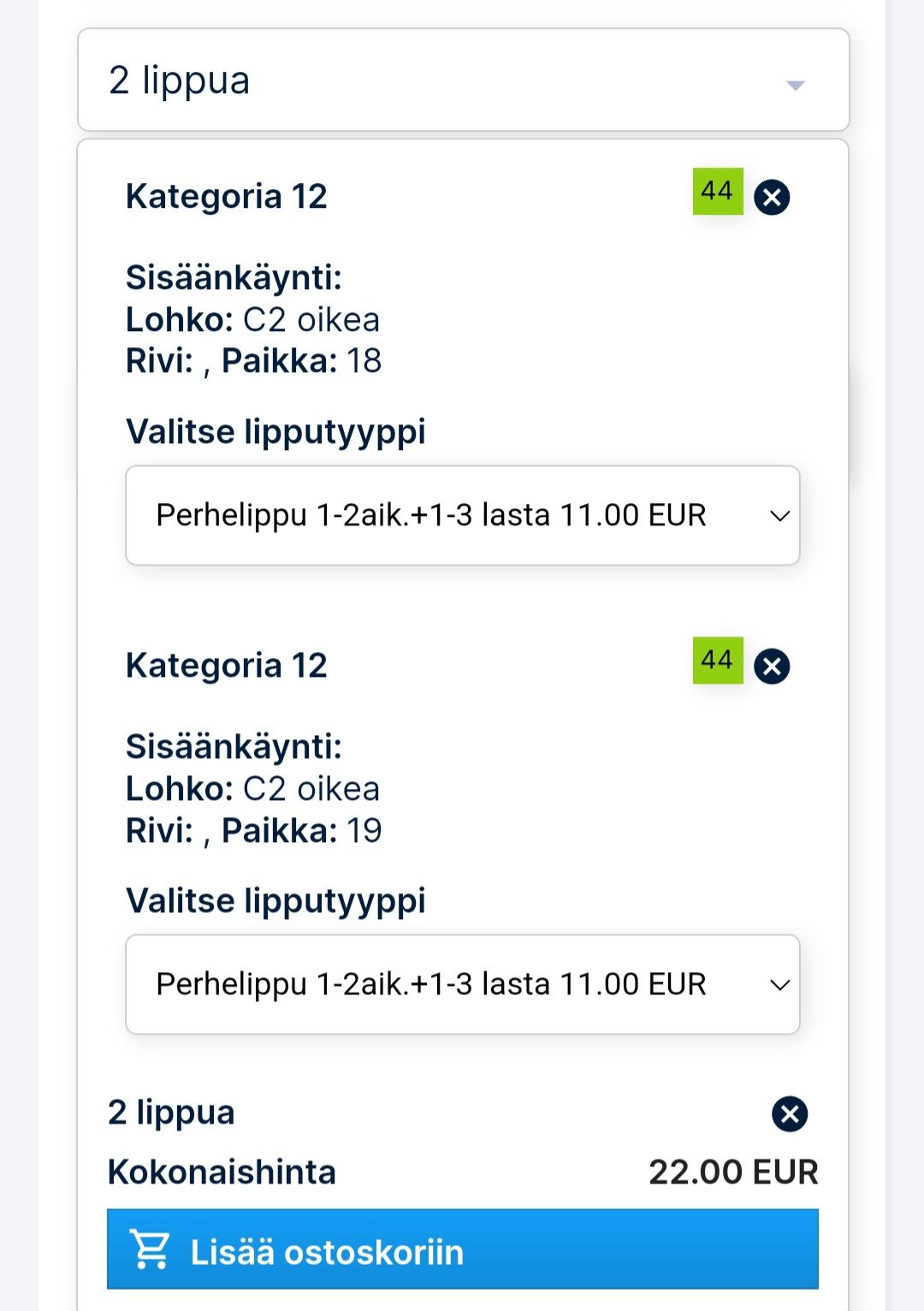
Task: Open the ticket type dropdown for seat 18
Action: tap(462, 515)
